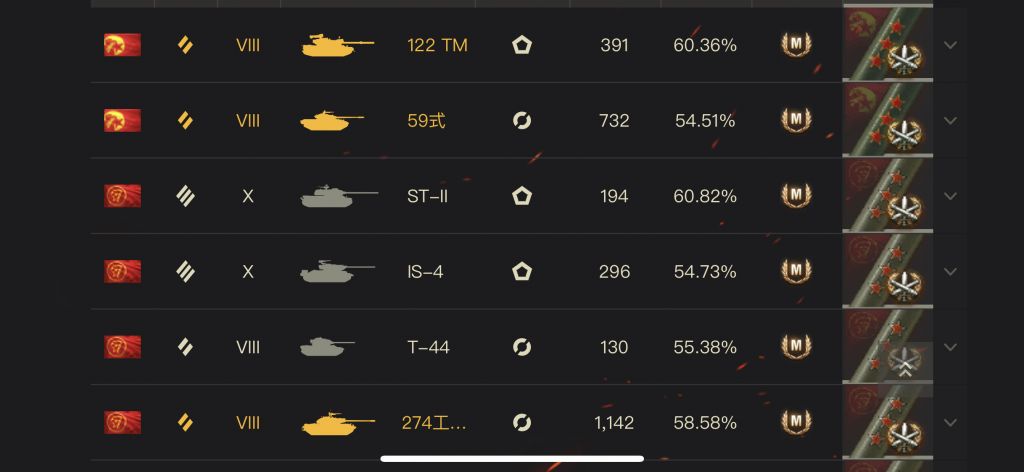Screen dimensions: 1024x472
Task: Open the 274工… tank name
Action: click(434, 423)
